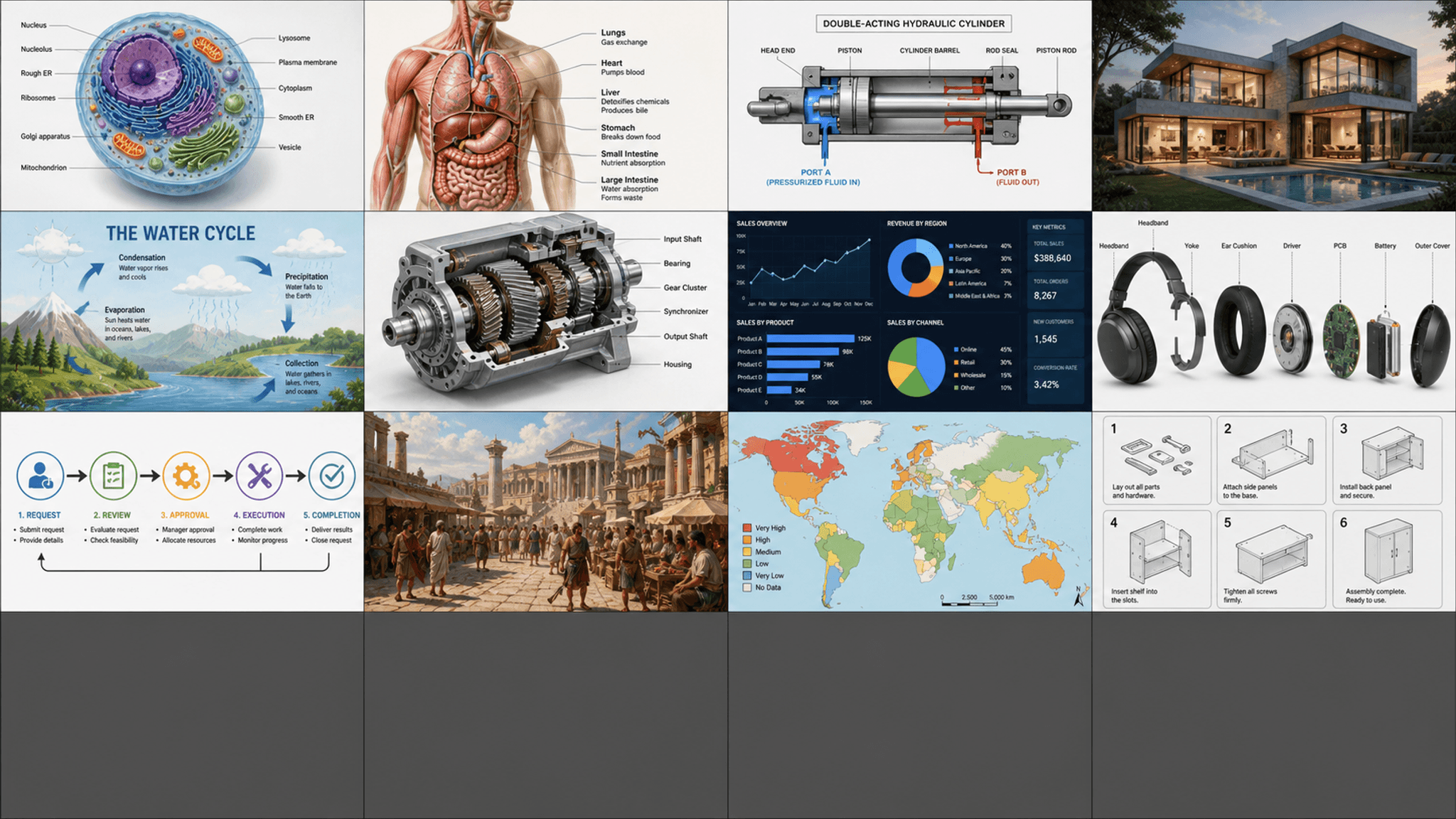Image resolution: width=1456 pixels, height=819 pixels.
Task: Click the Revenue by Region donut chart
Action: 915,267
